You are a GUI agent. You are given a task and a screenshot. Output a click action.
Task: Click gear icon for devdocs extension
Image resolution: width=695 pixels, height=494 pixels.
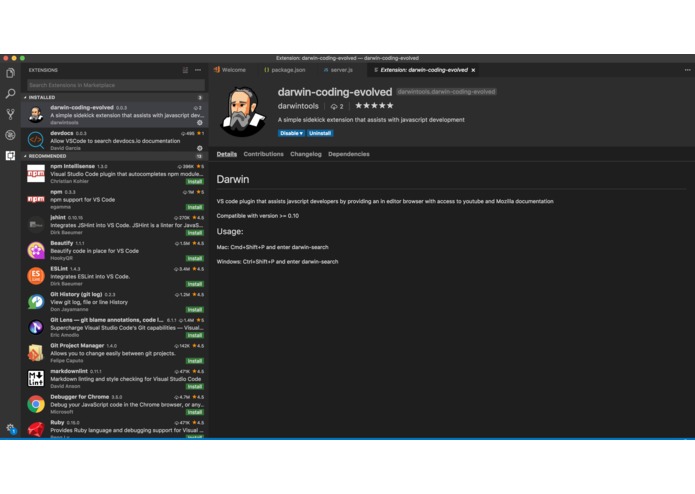[199, 148]
